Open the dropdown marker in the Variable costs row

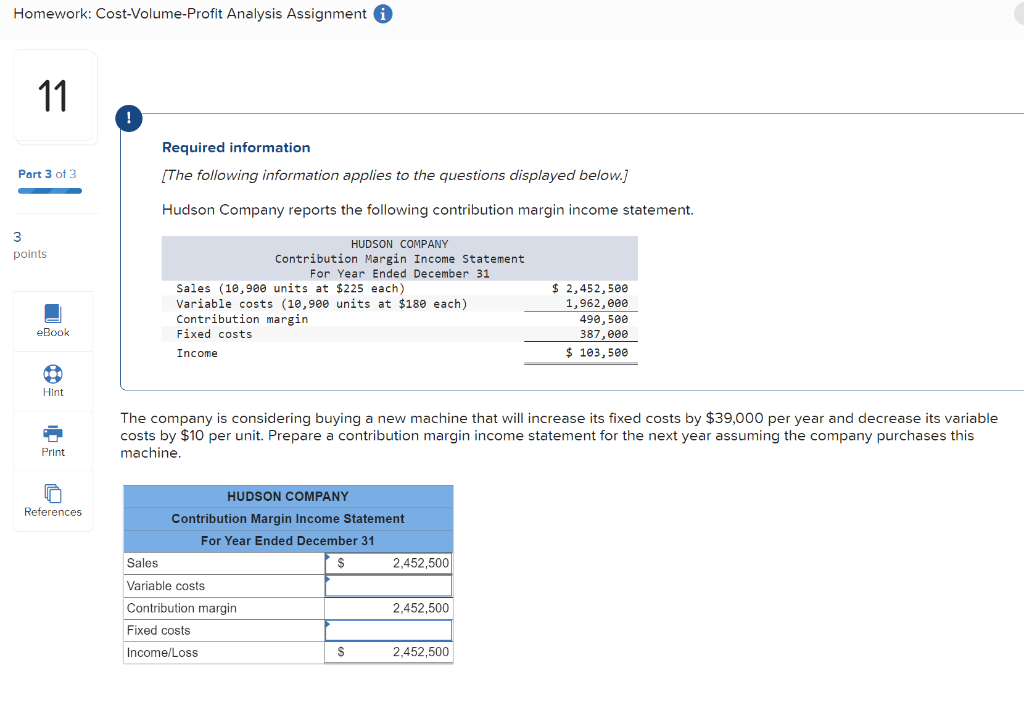(x=328, y=580)
